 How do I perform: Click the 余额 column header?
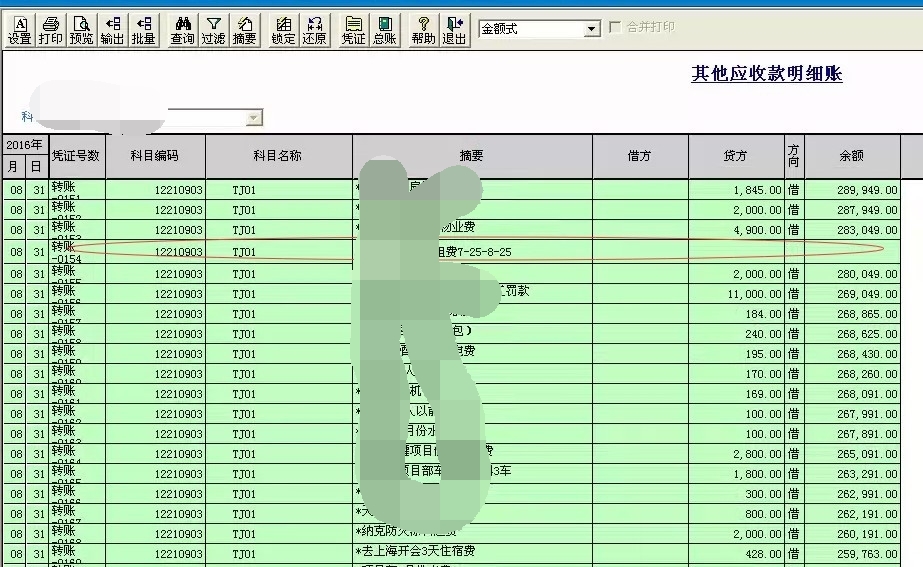tap(851, 157)
